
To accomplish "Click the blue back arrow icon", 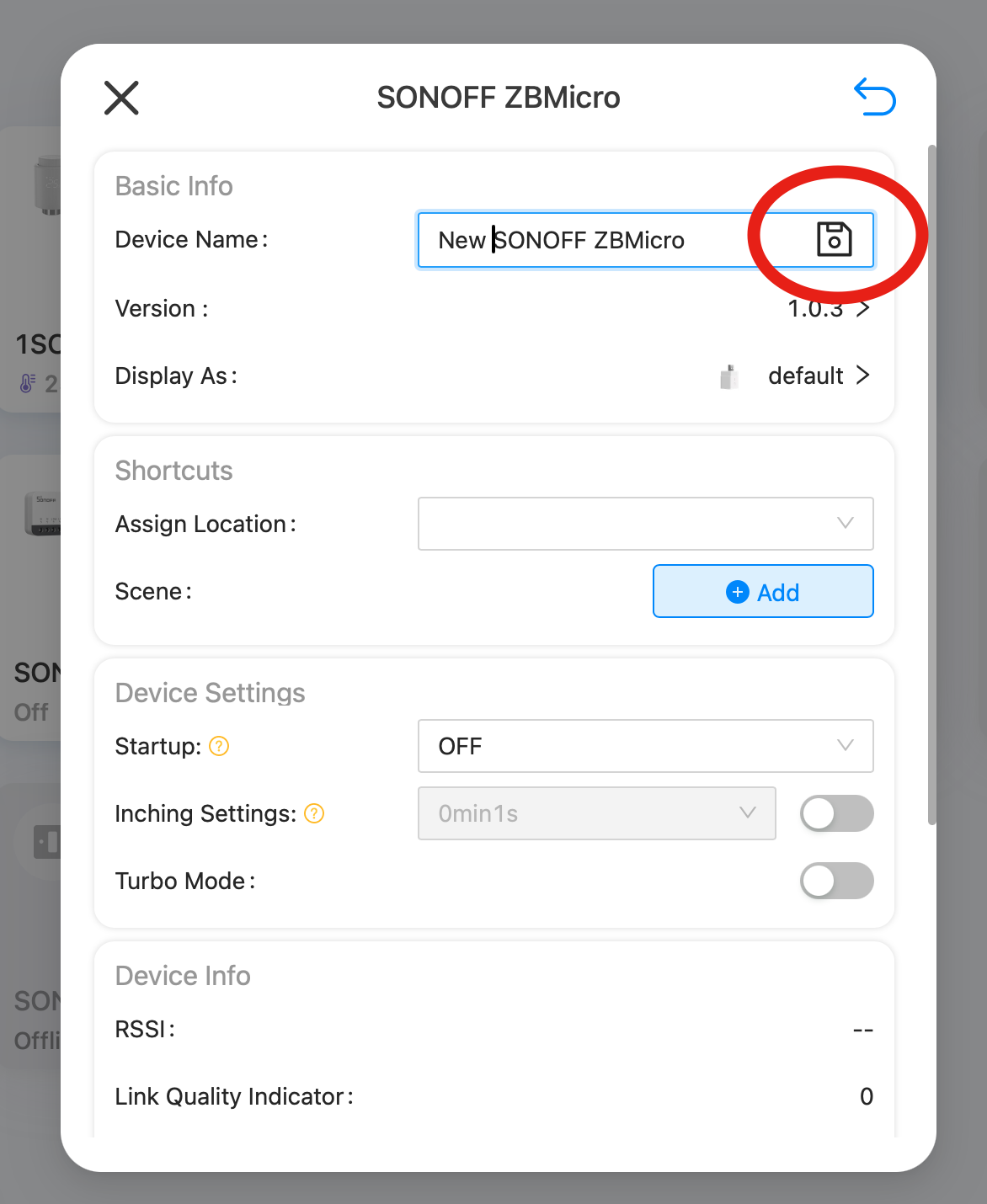I will (x=874, y=97).
